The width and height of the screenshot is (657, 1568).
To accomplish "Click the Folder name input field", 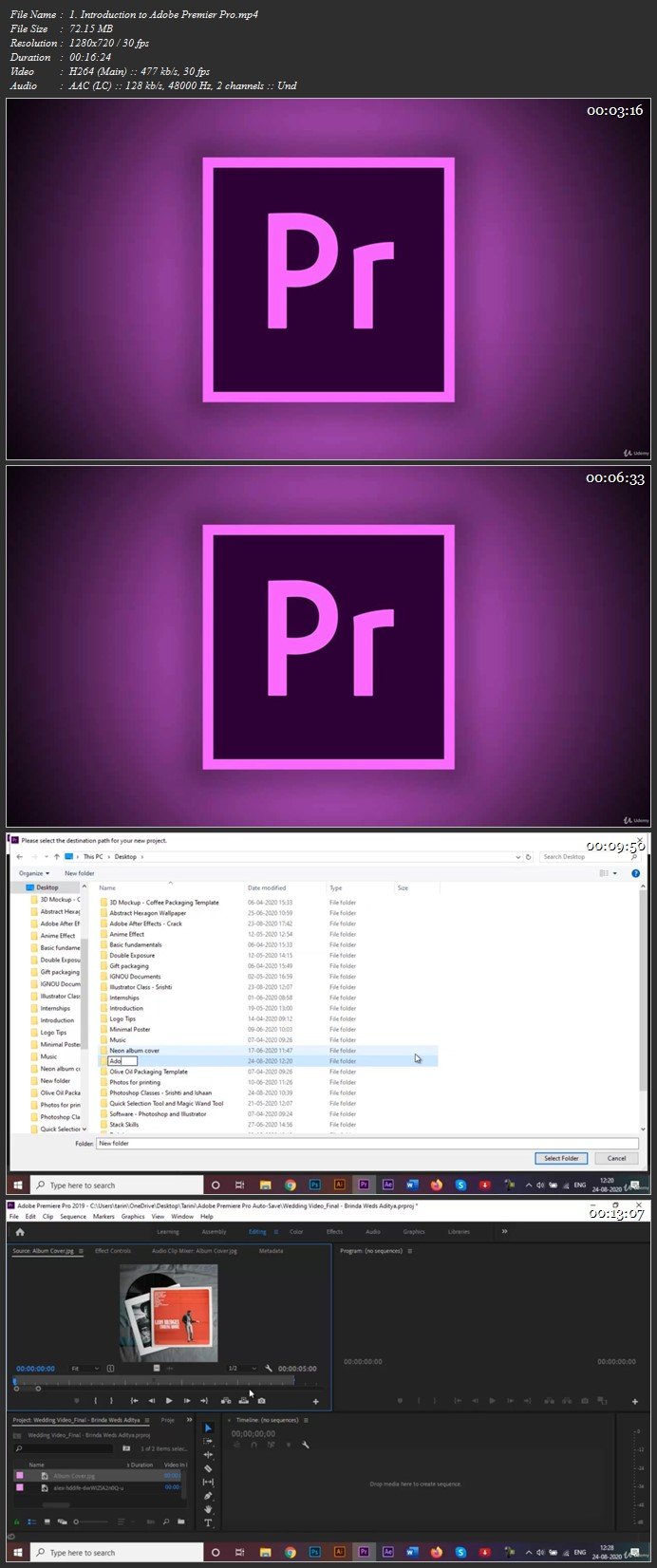I will pos(368,1144).
